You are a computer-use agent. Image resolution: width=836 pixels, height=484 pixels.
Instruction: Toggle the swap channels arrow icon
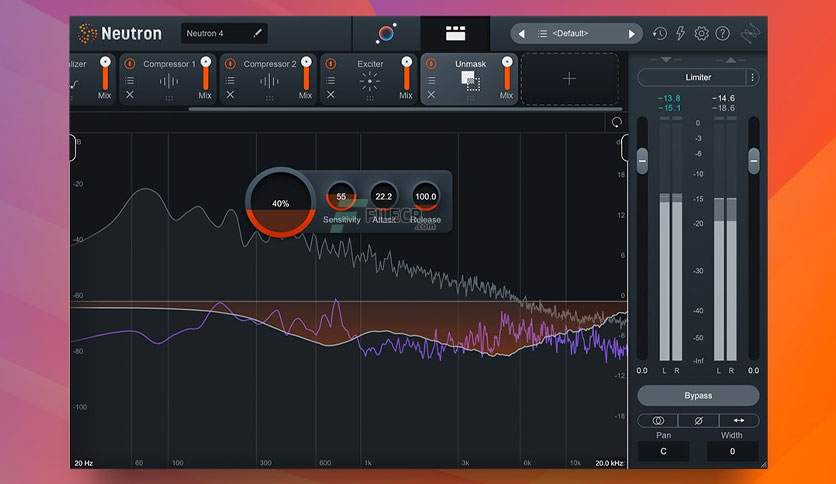pos(739,421)
